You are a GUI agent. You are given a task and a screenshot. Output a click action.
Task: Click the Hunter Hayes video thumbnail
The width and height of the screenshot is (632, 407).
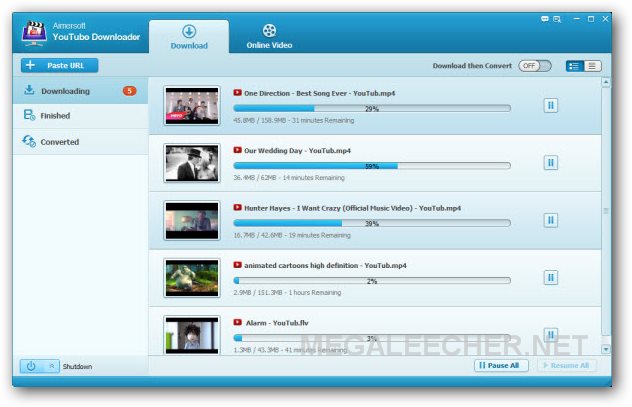click(192, 220)
